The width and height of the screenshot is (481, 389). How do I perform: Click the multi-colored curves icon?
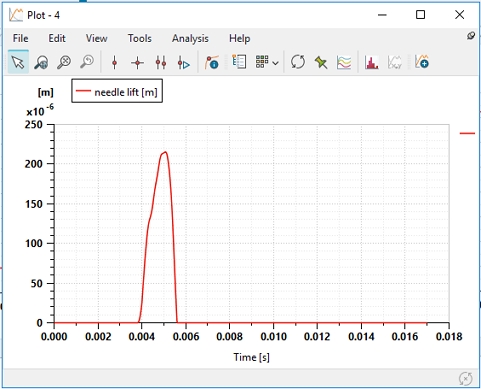[x=344, y=62]
